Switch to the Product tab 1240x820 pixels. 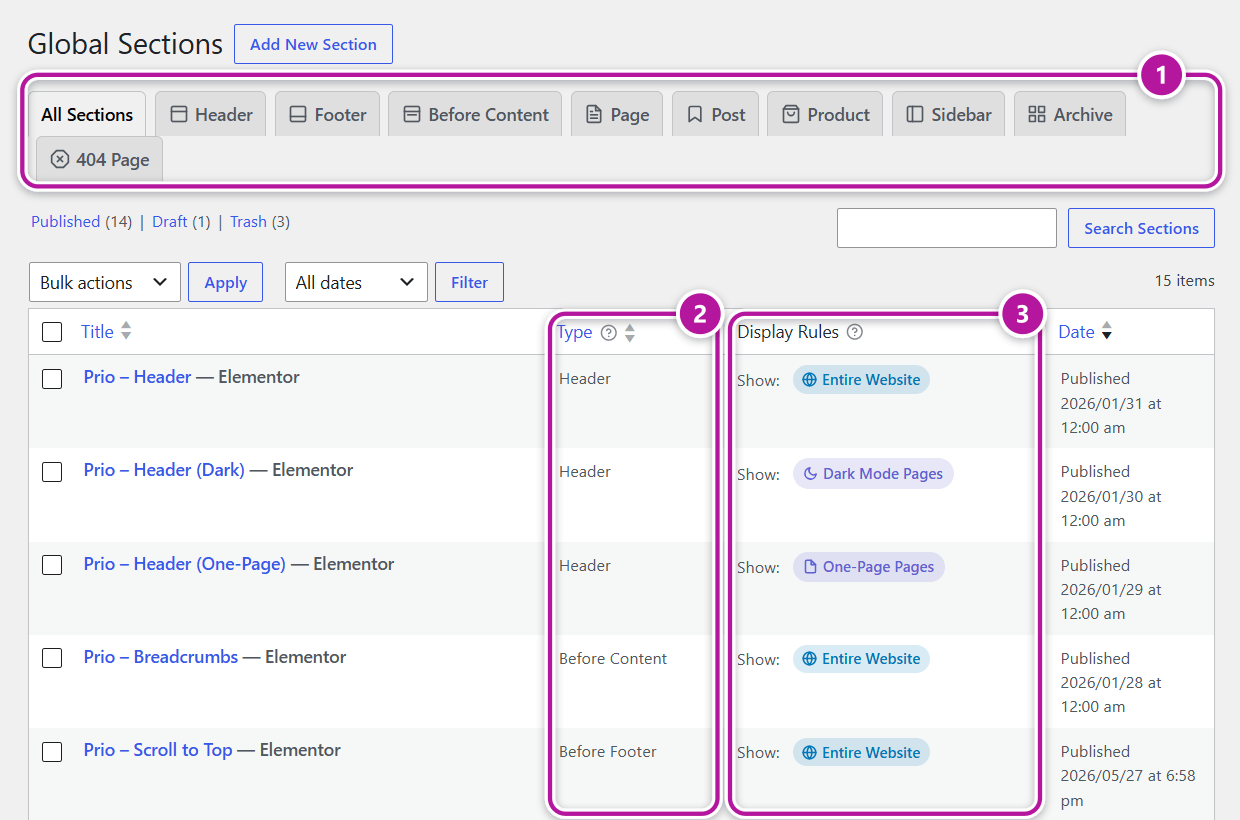pos(825,114)
